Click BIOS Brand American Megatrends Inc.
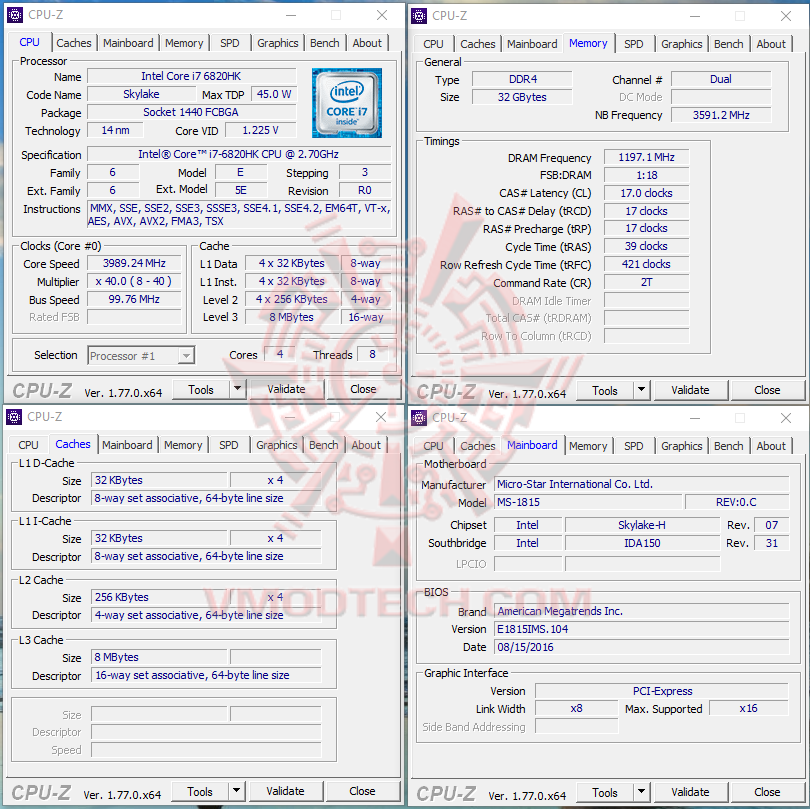 pyautogui.click(x=642, y=611)
